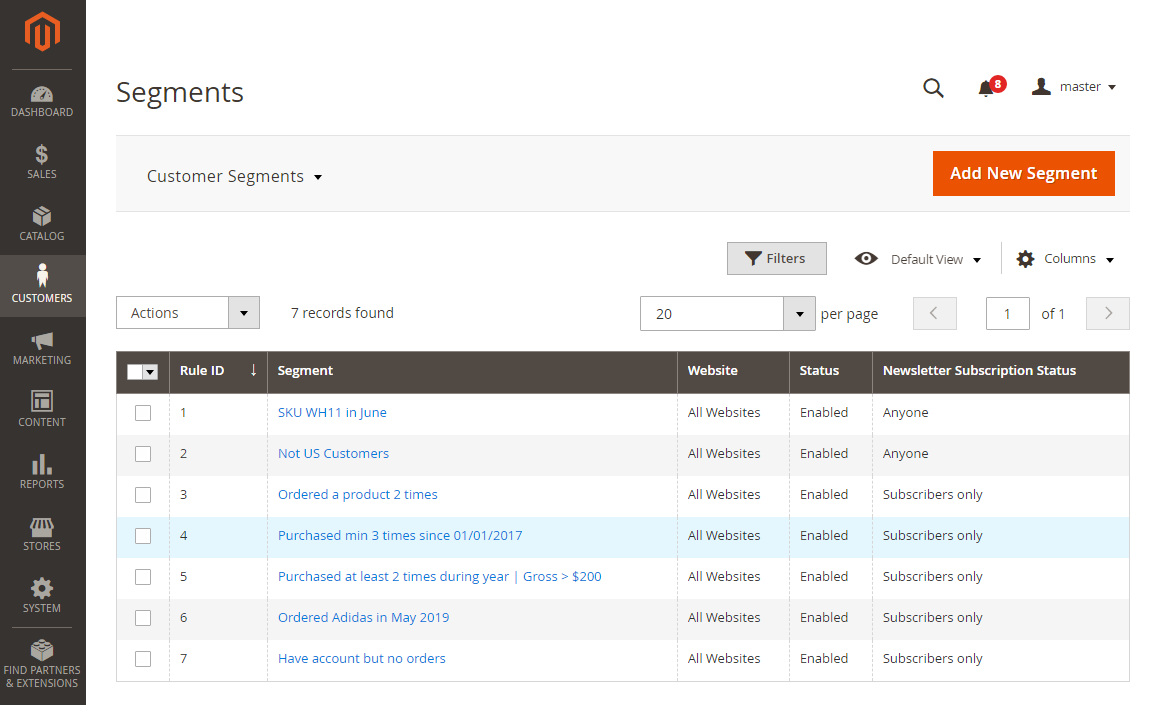Open the Magento logo home icon
This screenshot has height=705, width=1153.
pyautogui.click(x=41, y=31)
